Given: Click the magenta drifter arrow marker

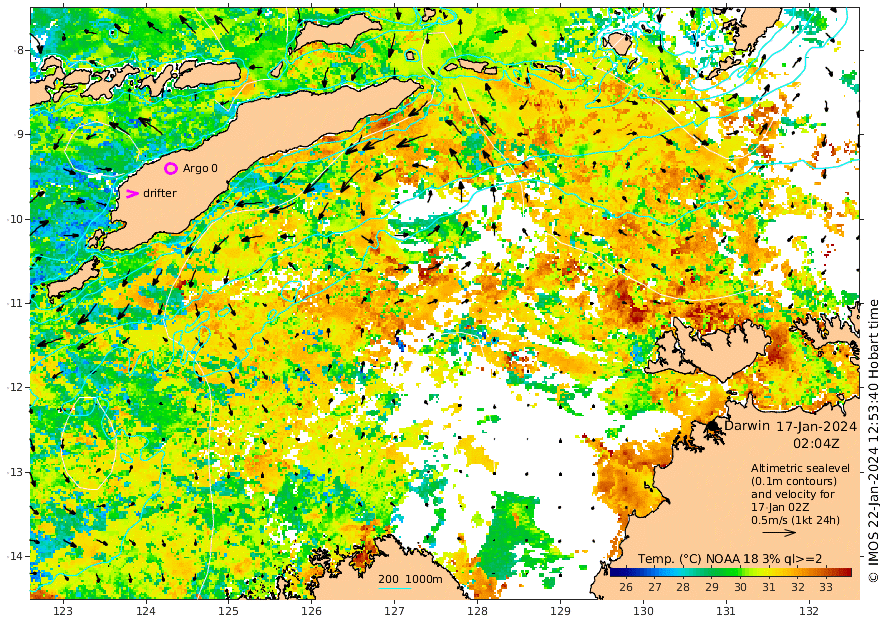Looking at the screenshot, I should click(x=132, y=194).
